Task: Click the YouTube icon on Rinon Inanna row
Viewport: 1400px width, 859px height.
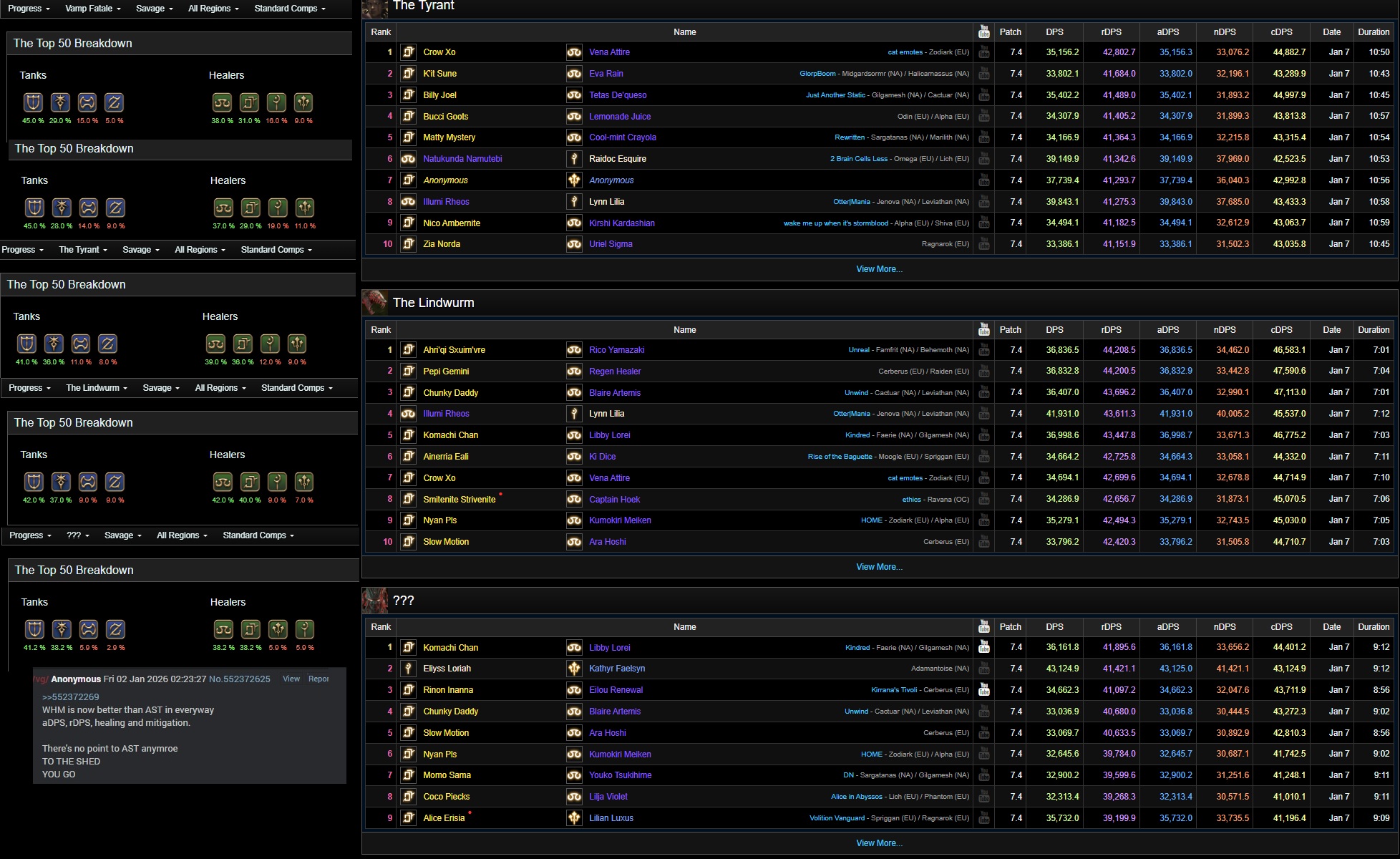Action: [983, 690]
